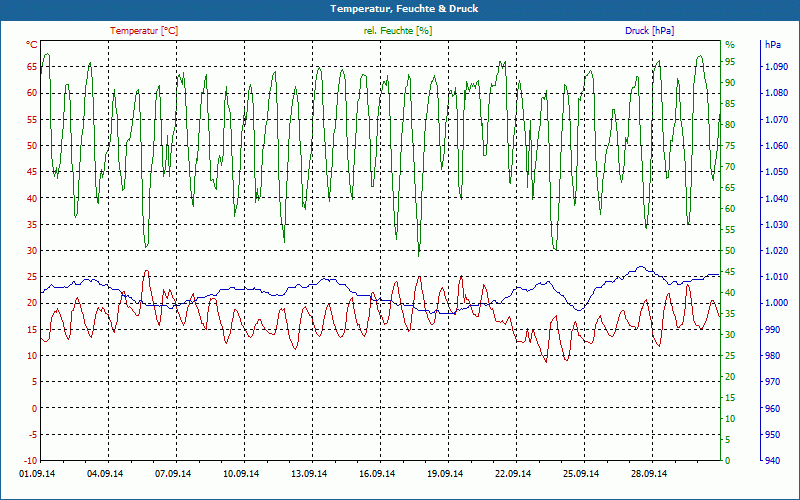
Task: Click the temperature axis value 60
Action: (x=33, y=93)
